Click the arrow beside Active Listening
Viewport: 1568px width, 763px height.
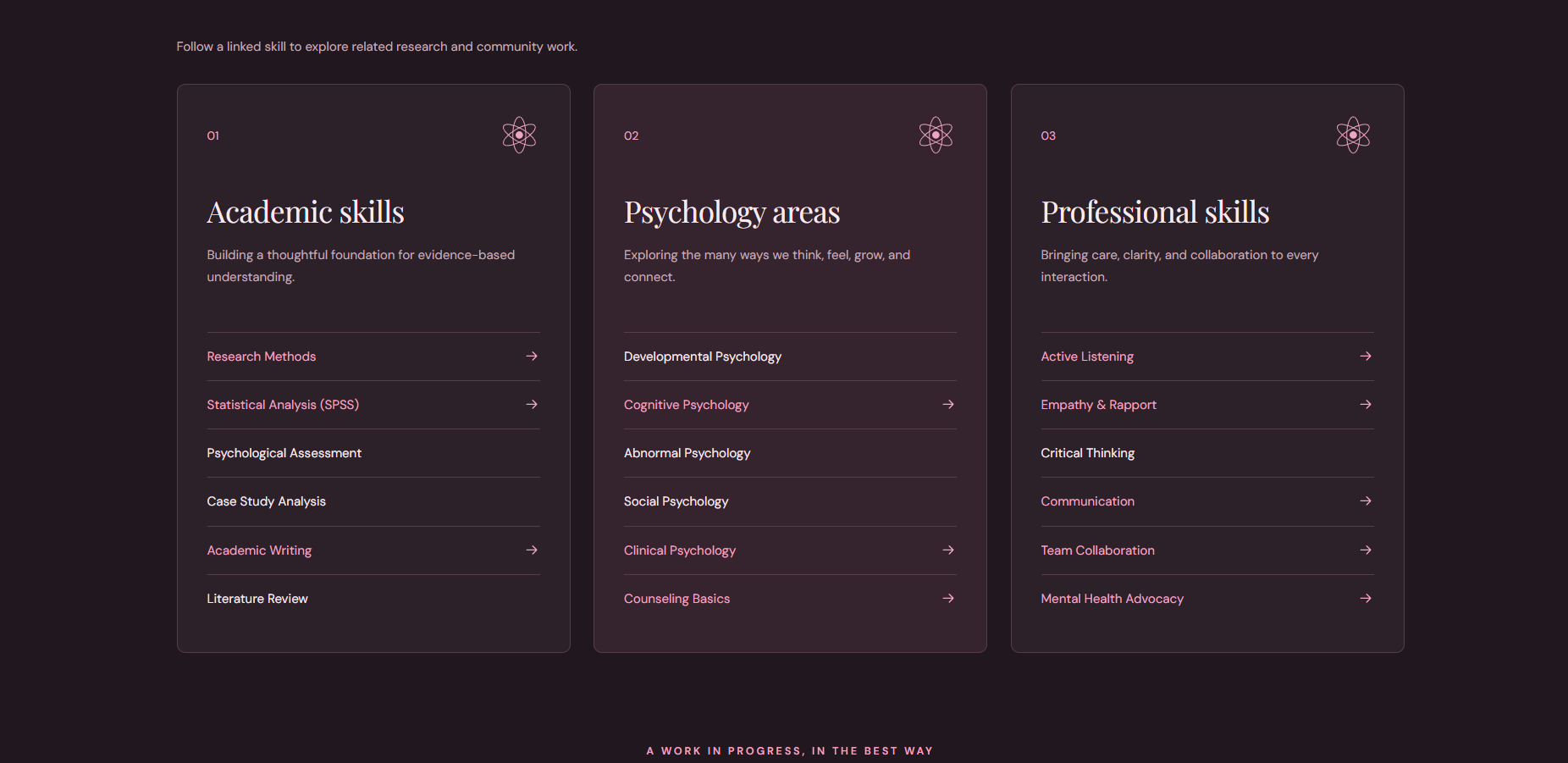click(x=1366, y=357)
